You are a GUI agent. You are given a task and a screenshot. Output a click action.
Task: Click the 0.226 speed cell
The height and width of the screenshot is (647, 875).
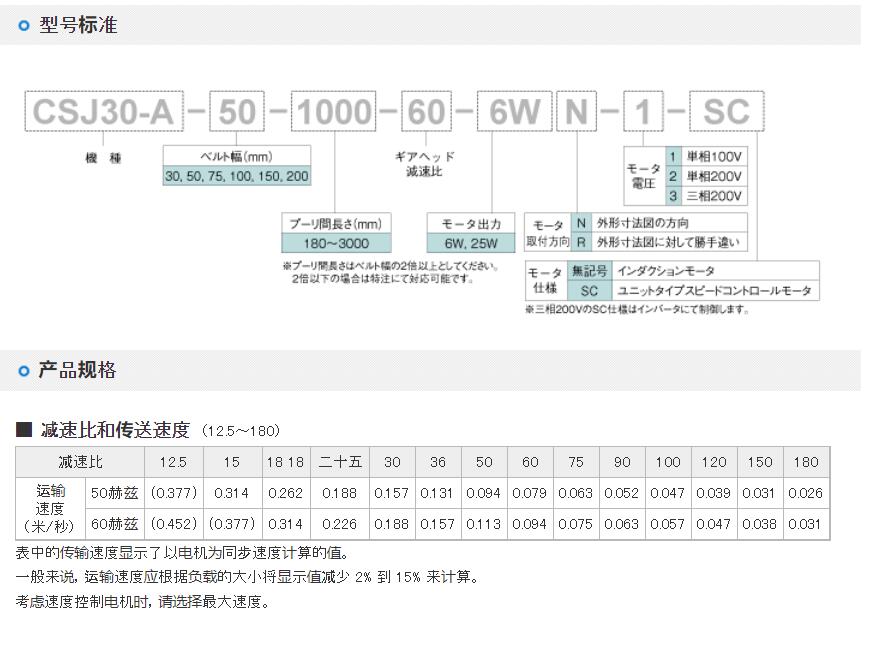coord(340,524)
